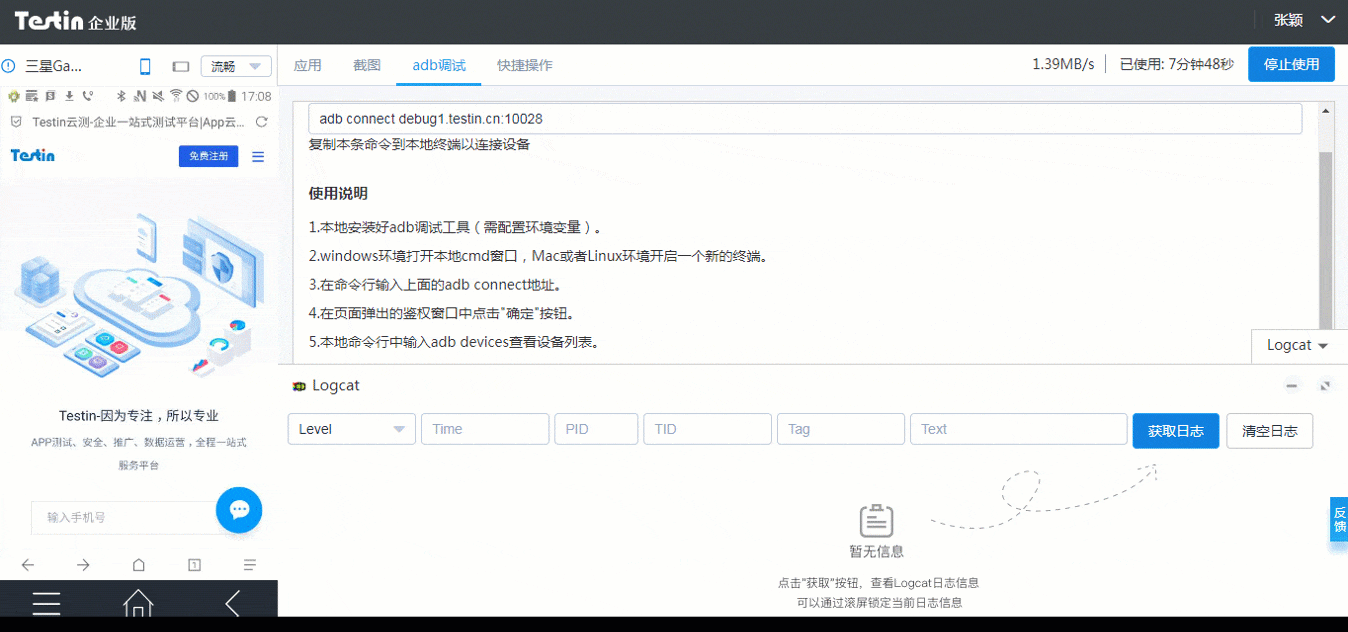
Task: Tap the 免费注册 button on phone screen
Action: click(x=209, y=156)
